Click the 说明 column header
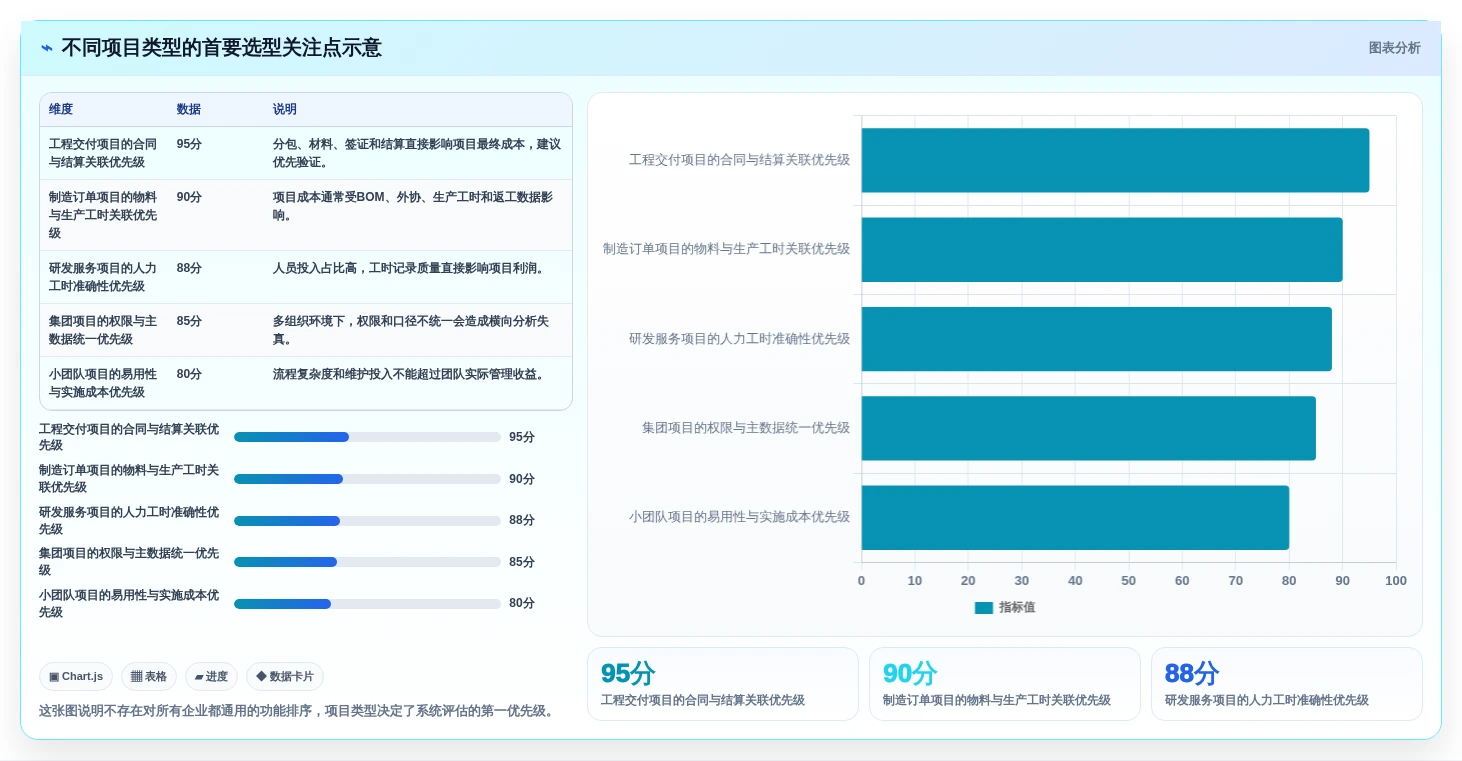 [285, 110]
